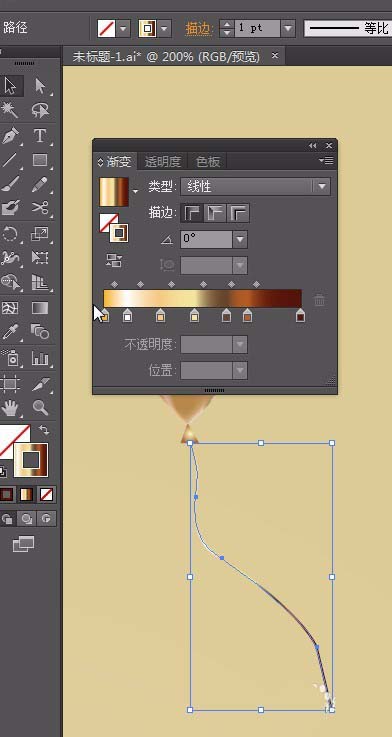This screenshot has width=392, height=737.
Task: Select the Free Transform tool
Action: [40, 257]
